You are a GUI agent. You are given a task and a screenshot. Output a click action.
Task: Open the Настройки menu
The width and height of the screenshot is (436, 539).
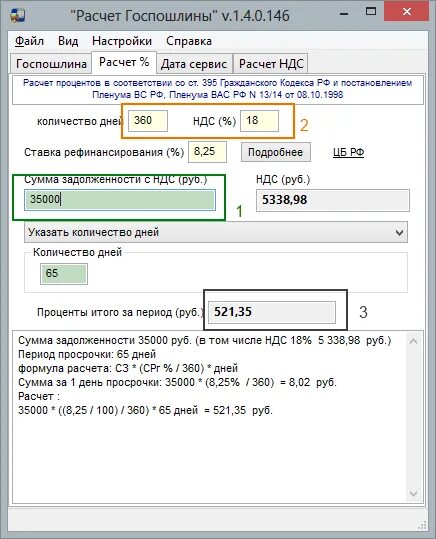(122, 41)
